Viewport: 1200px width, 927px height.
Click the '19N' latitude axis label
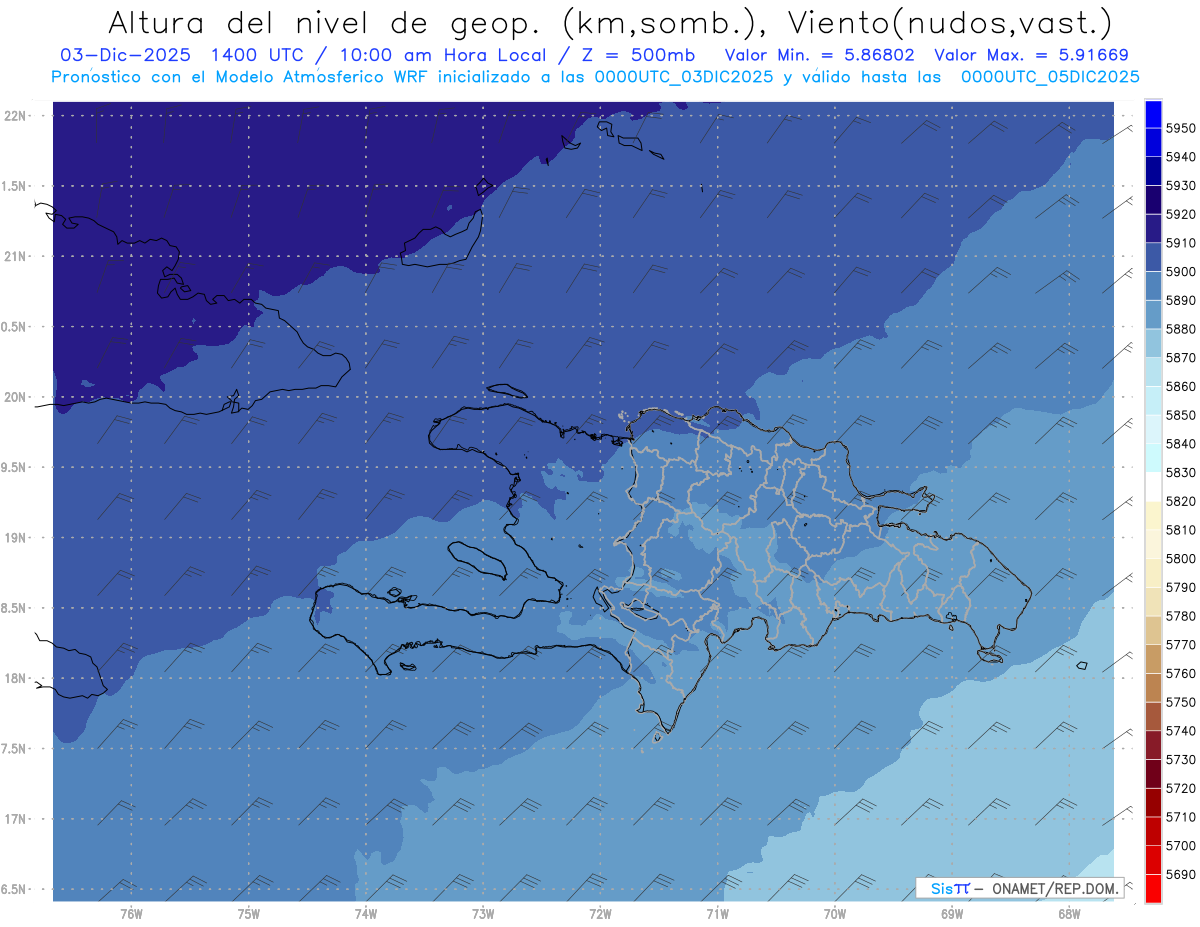coord(16,538)
